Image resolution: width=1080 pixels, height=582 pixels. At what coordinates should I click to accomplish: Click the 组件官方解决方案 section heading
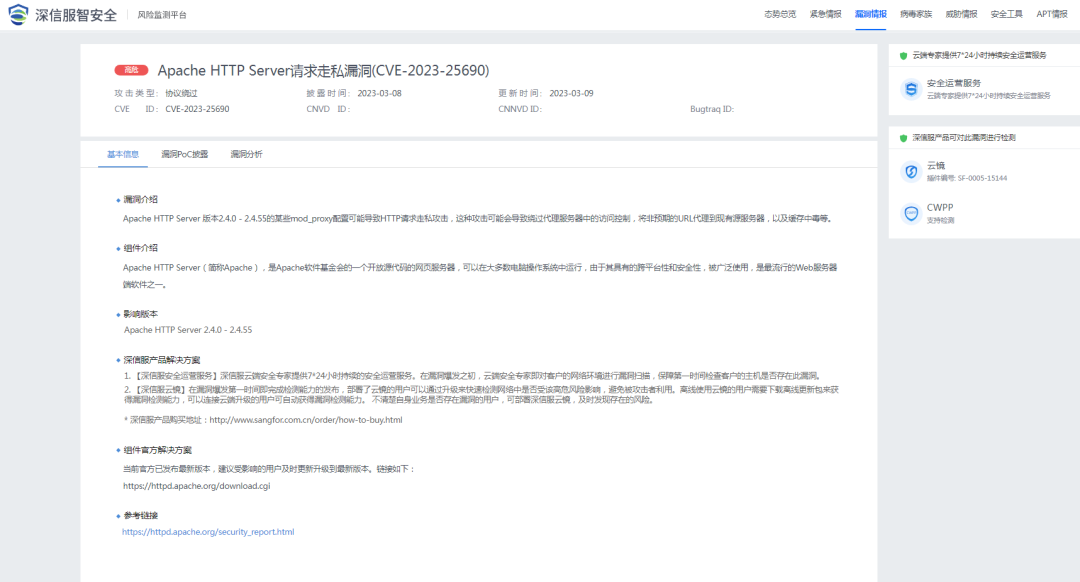coord(158,450)
